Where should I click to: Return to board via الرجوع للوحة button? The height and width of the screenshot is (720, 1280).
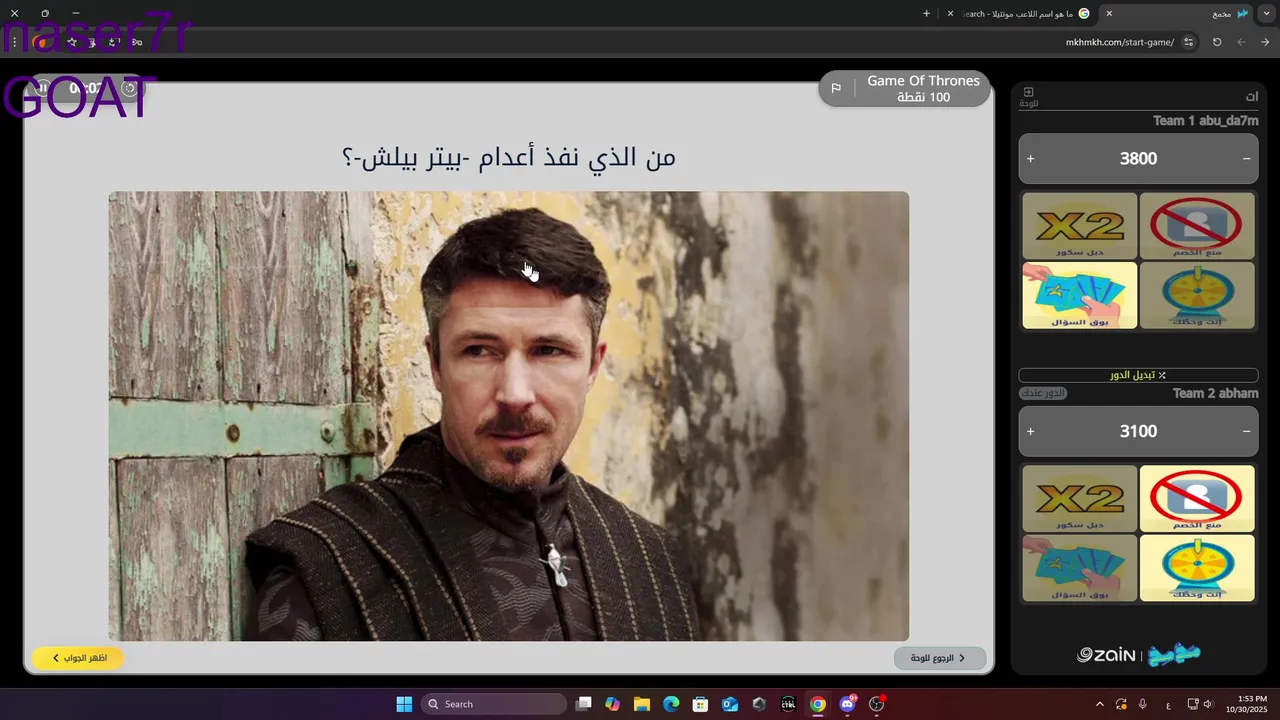click(940, 658)
